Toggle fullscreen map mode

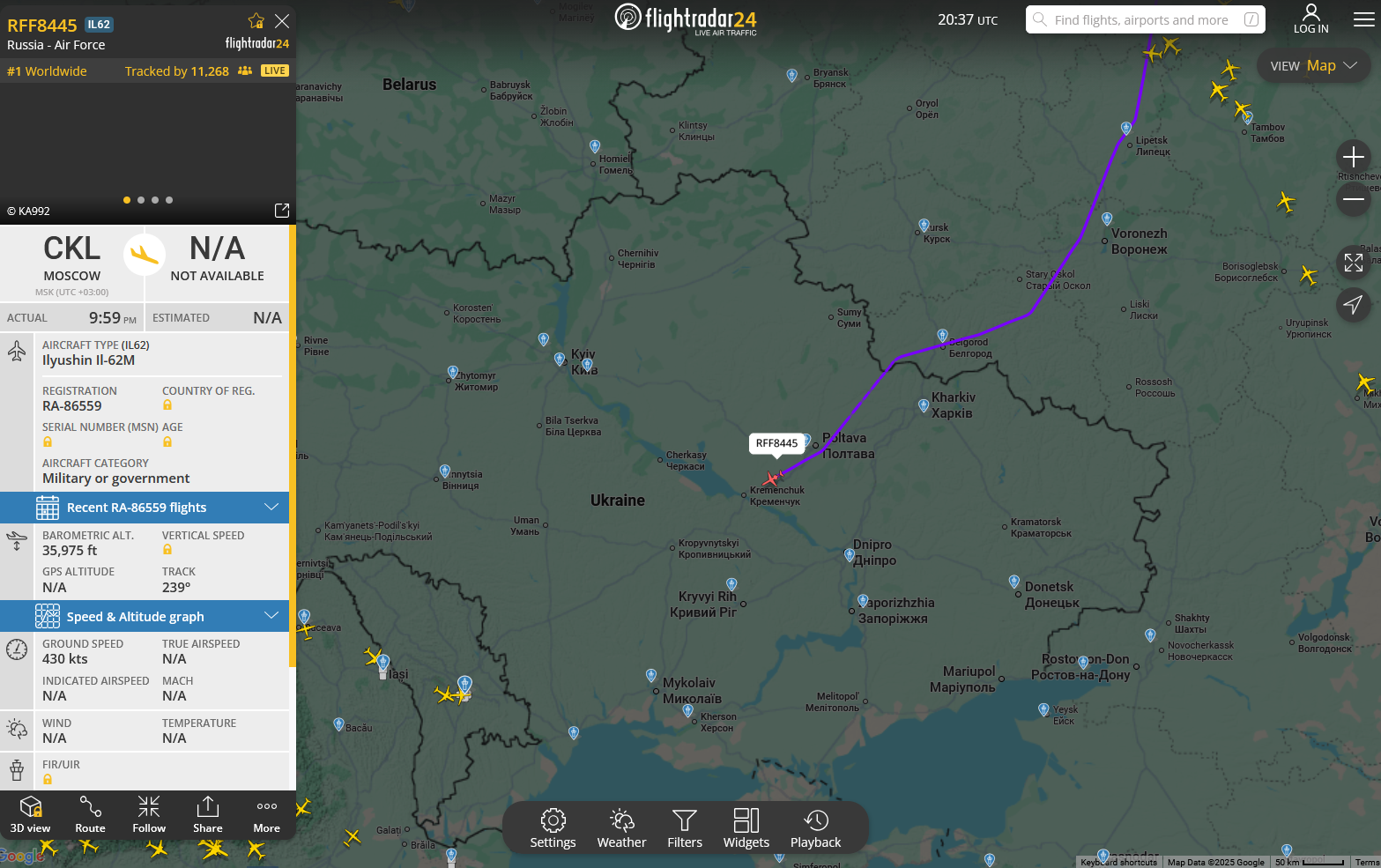coord(1354,263)
